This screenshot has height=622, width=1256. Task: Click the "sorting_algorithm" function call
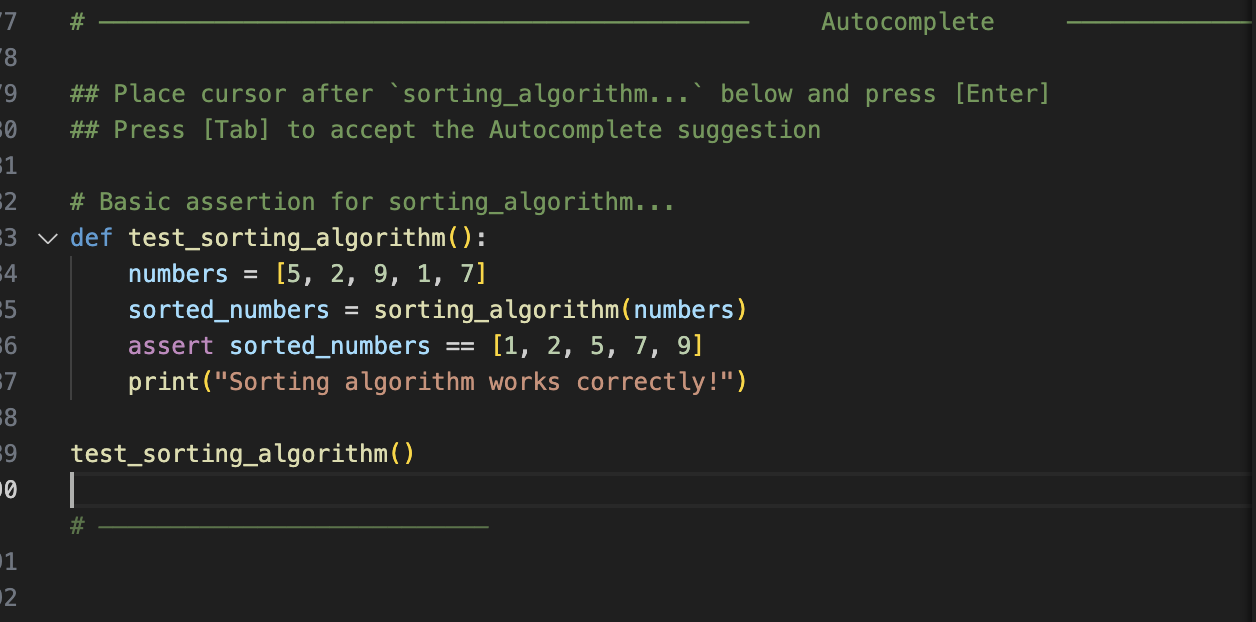[x=496, y=310]
